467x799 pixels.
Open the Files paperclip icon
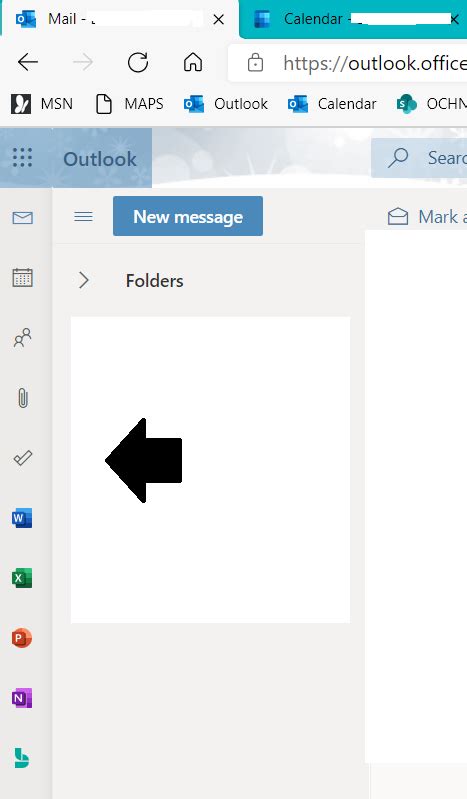(22, 398)
